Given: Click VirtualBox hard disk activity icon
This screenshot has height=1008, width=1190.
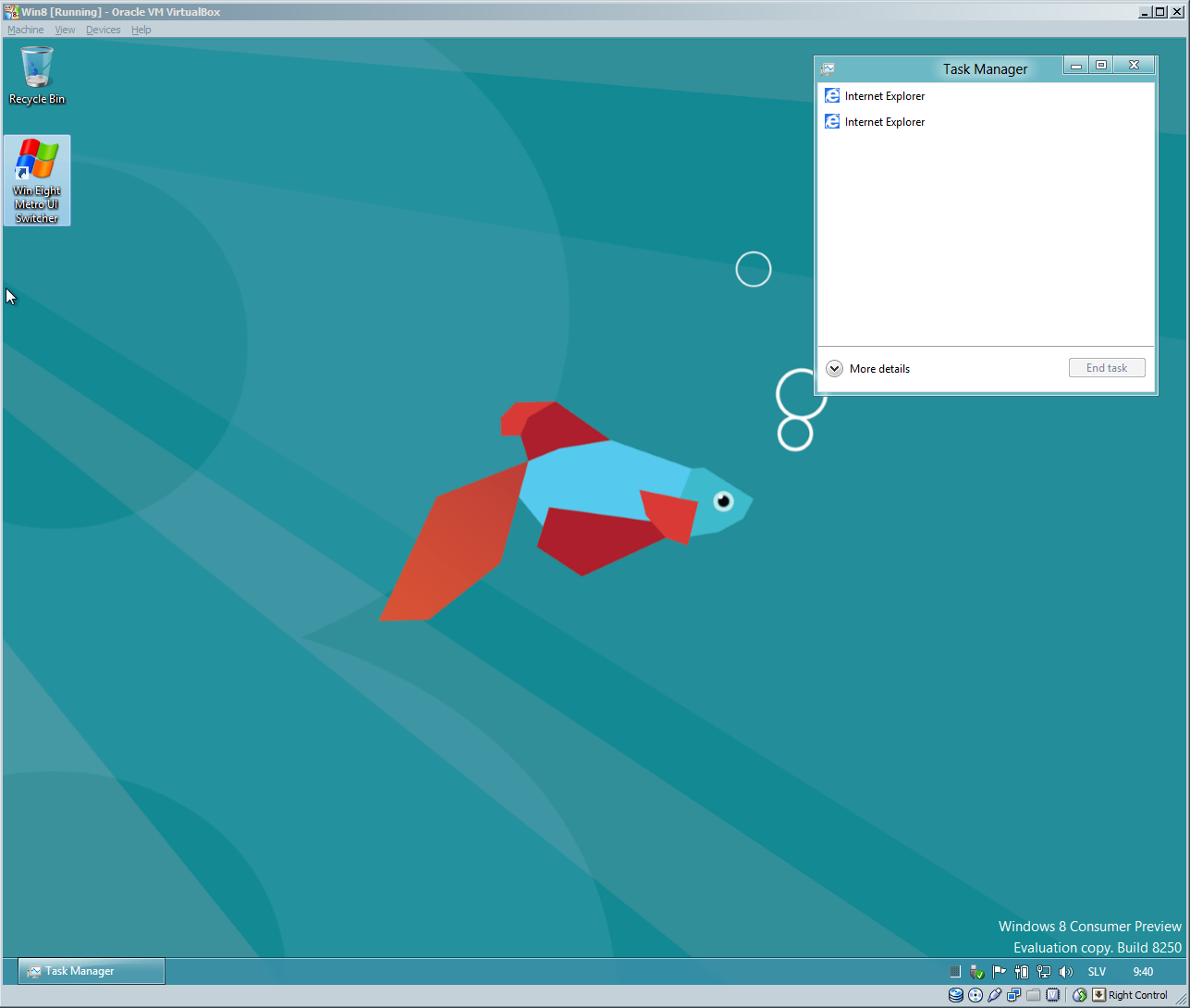Looking at the screenshot, I should point(956,996).
